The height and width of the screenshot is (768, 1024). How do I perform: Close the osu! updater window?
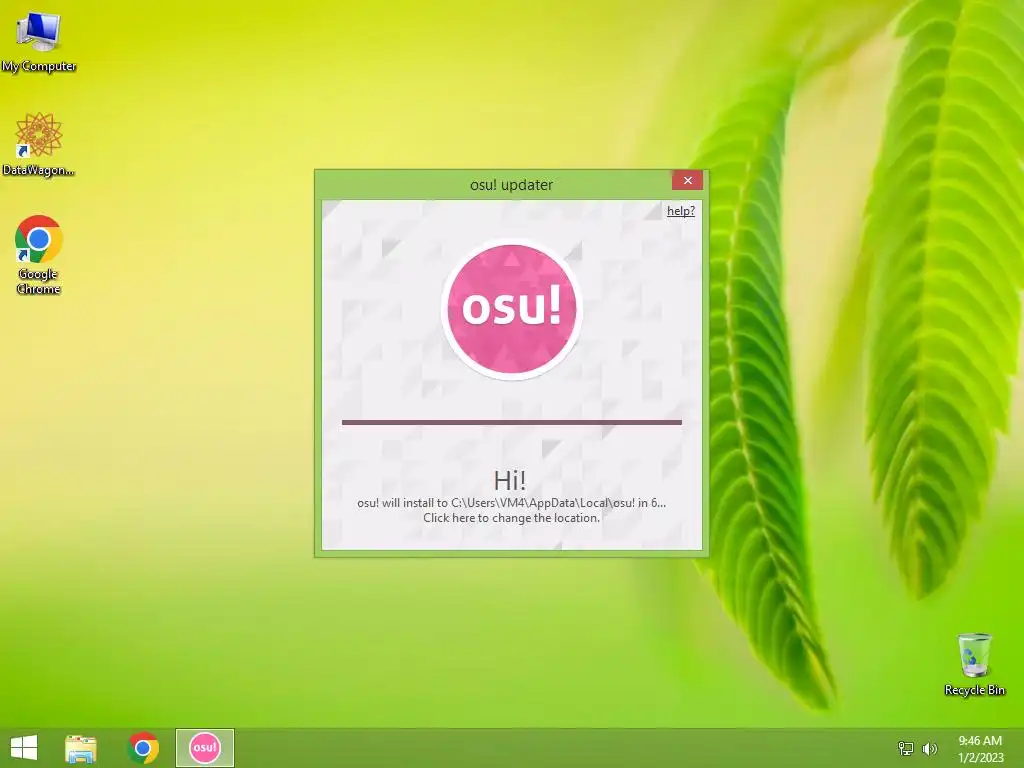[687, 180]
